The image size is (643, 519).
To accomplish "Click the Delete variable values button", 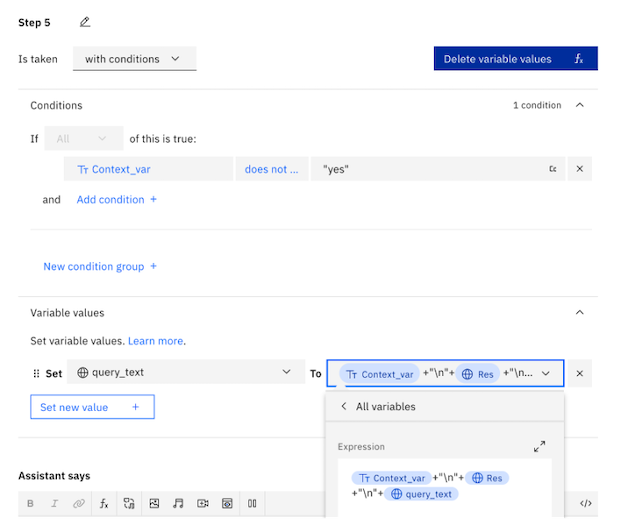I will pos(515,59).
